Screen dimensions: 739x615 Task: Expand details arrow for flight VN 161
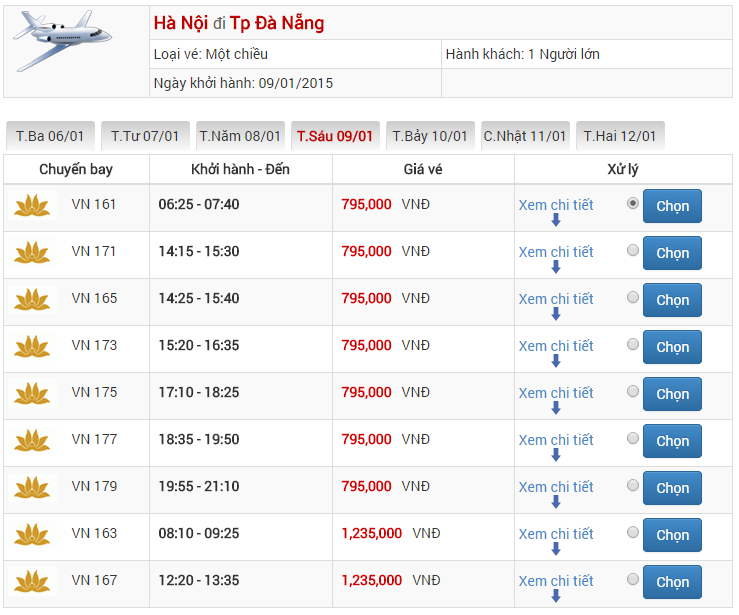click(x=556, y=221)
